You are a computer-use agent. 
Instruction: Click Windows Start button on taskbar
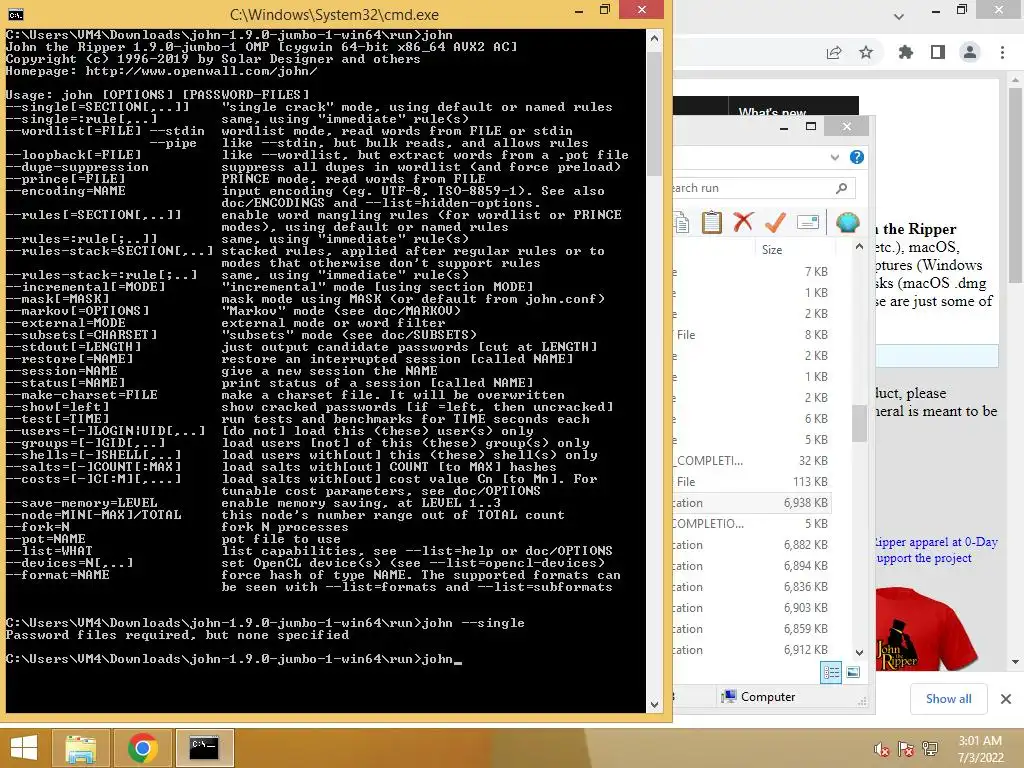[24, 748]
